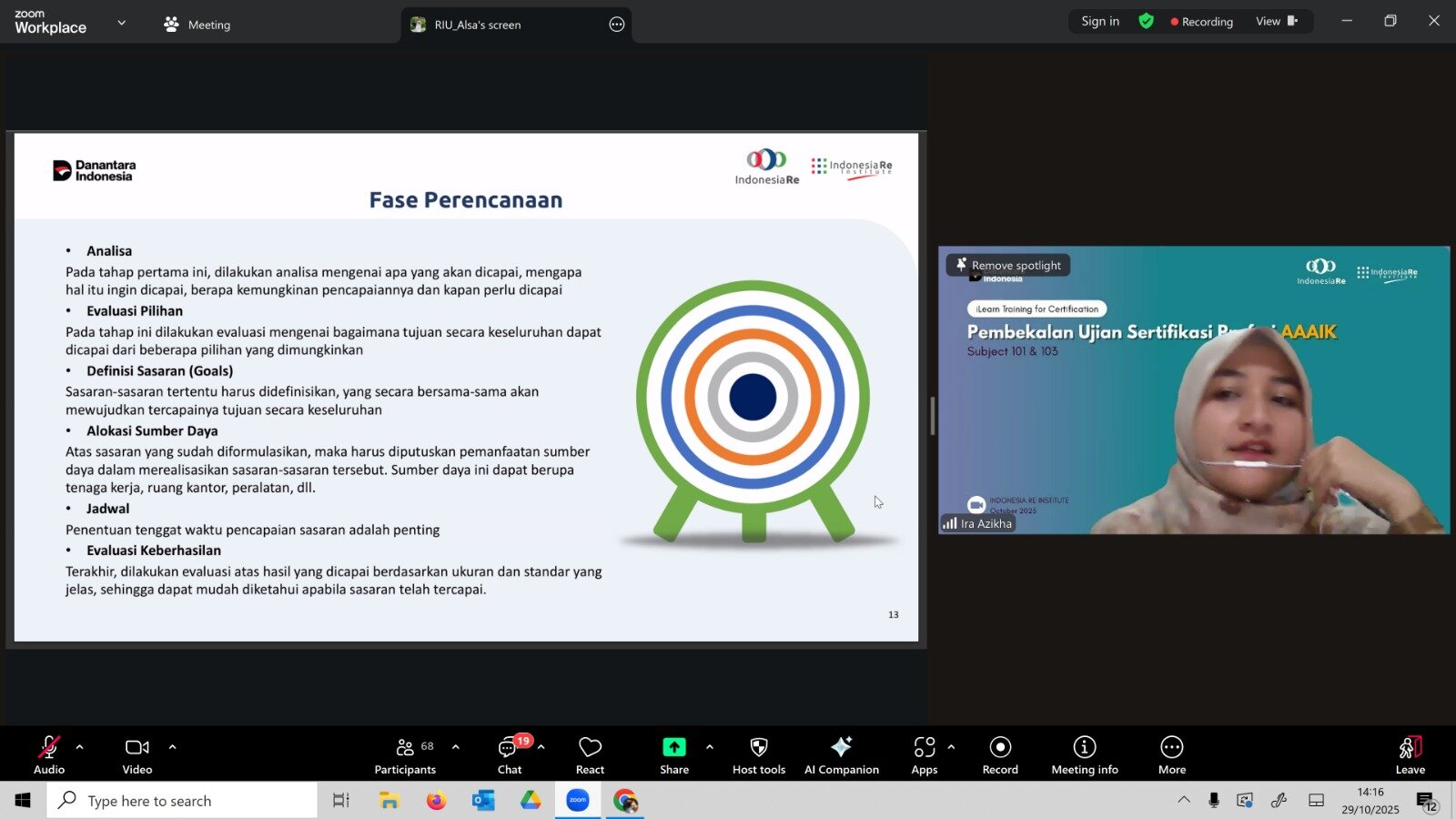
Task: Open the View layout menu
Action: [1276, 21]
